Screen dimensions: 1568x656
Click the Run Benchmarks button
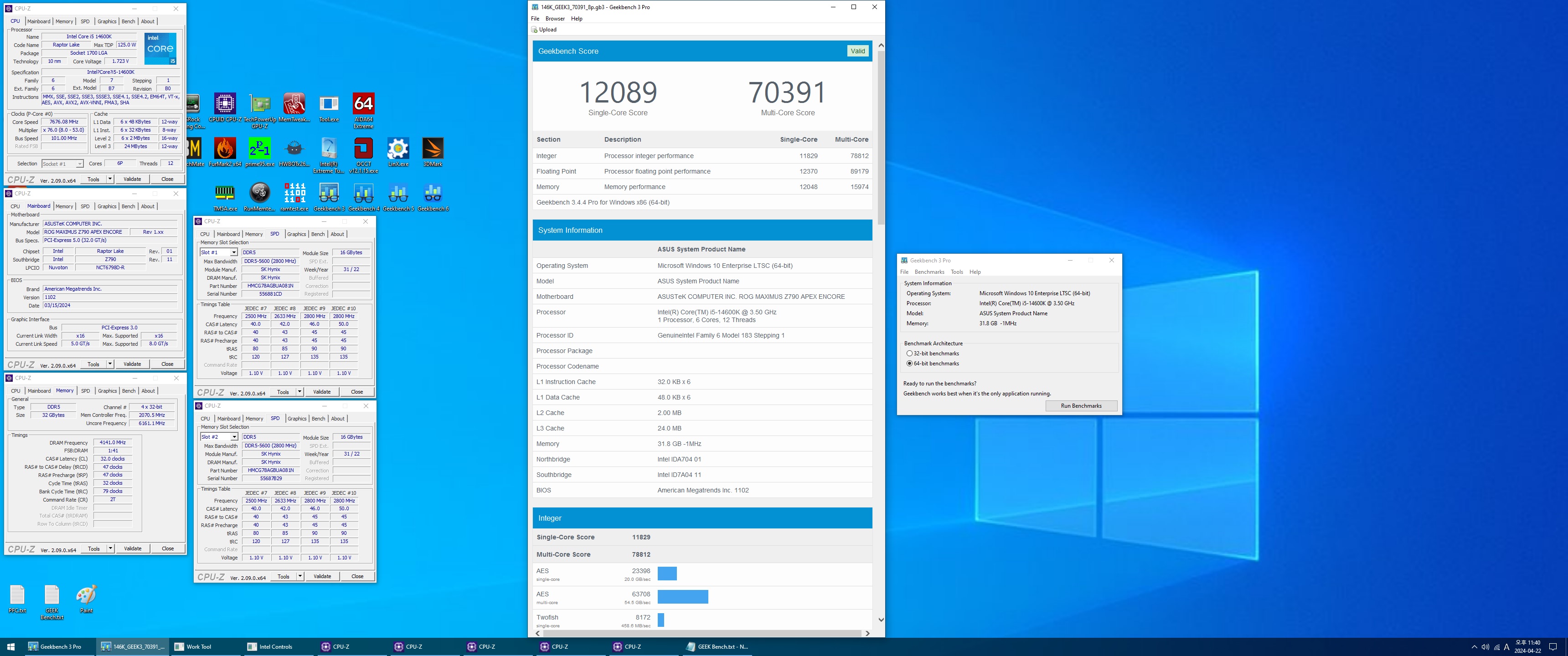coord(1081,406)
